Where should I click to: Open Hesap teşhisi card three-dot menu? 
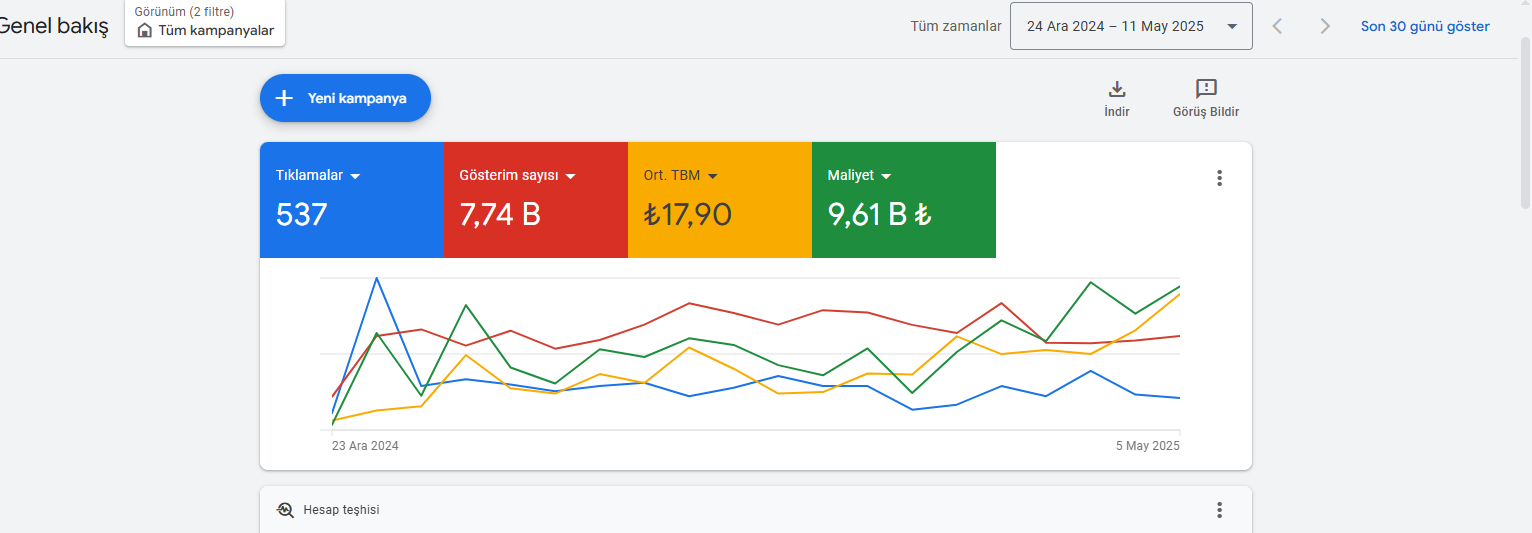pyautogui.click(x=1219, y=510)
